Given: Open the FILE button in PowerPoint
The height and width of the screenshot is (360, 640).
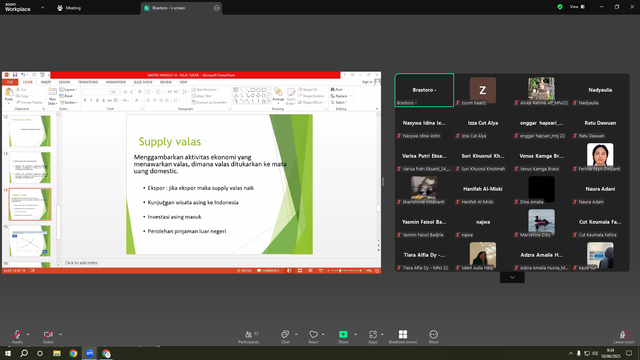Looking at the screenshot, I should coord(10,82).
